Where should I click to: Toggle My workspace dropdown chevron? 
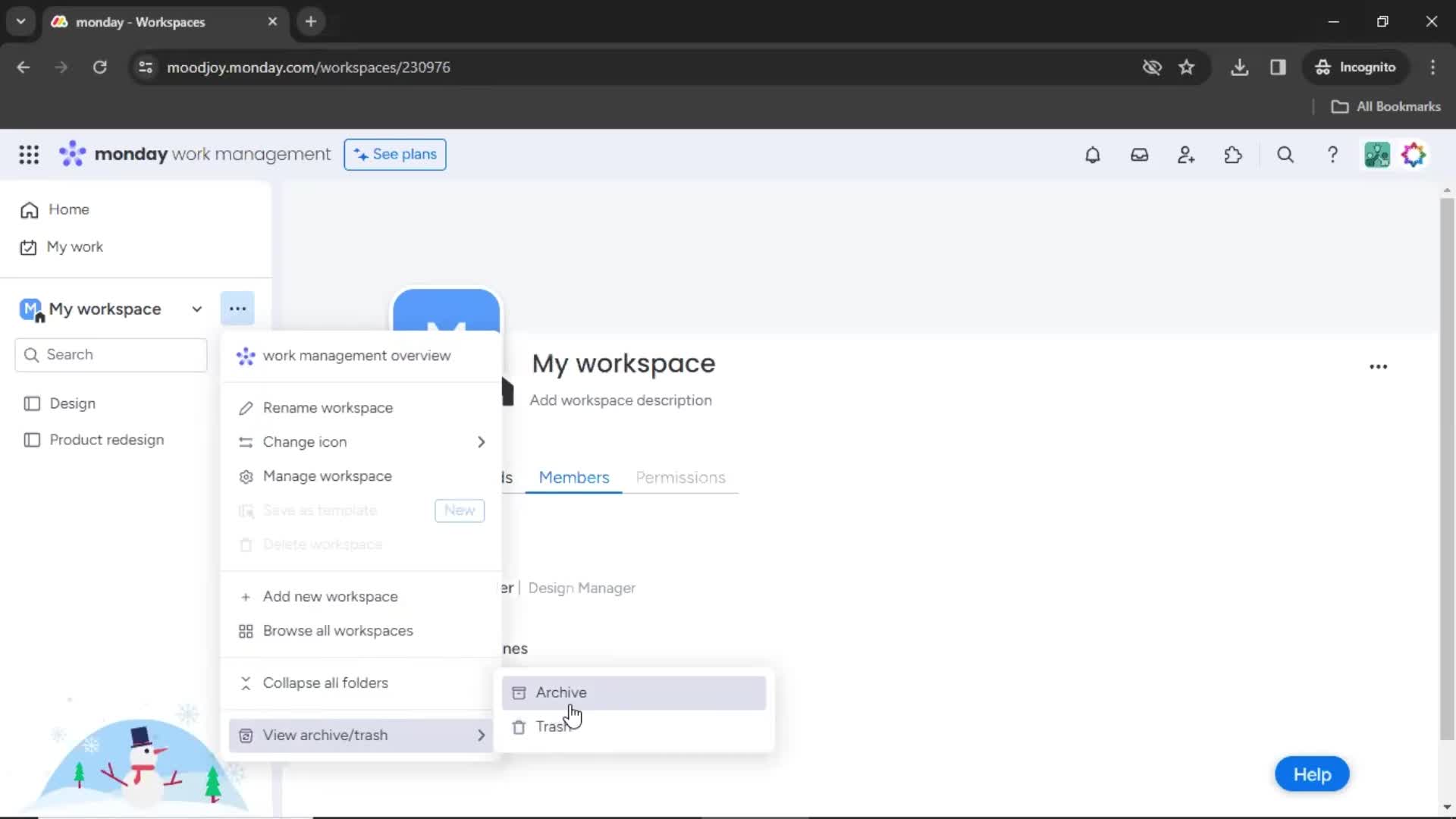pyautogui.click(x=197, y=309)
